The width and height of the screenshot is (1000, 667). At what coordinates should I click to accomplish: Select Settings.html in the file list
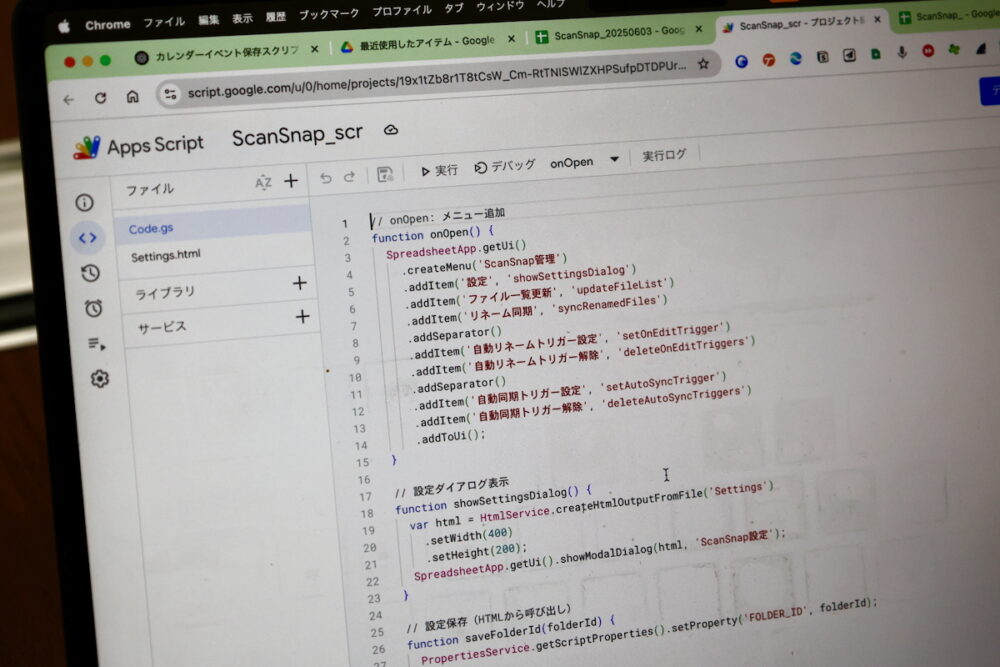(165, 256)
